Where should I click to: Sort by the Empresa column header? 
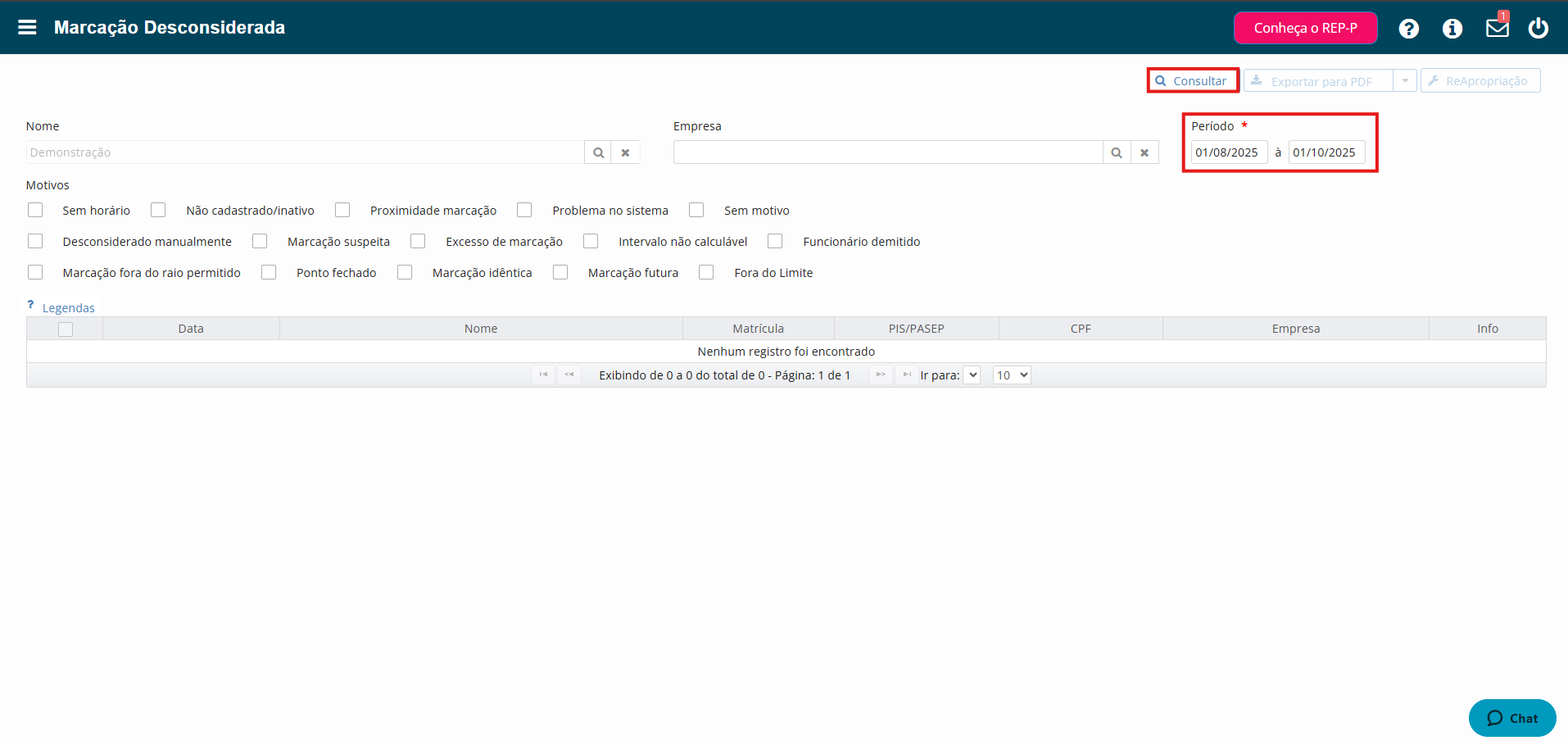tap(1296, 329)
